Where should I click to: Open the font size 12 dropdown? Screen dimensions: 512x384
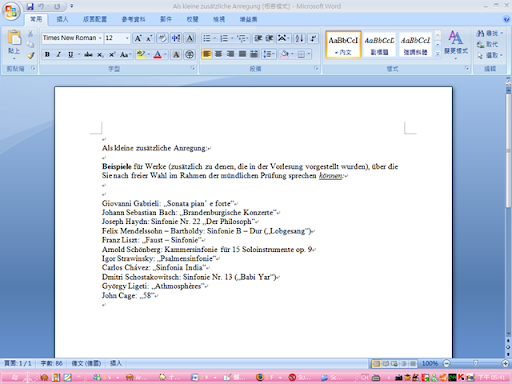(x=127, y=38)
